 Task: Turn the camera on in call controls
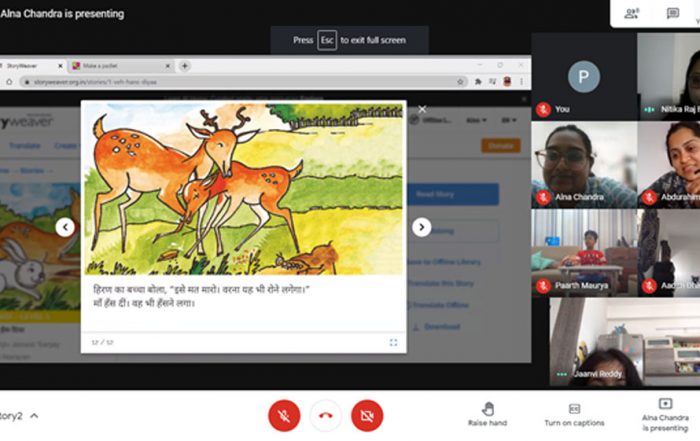[368, 413]
